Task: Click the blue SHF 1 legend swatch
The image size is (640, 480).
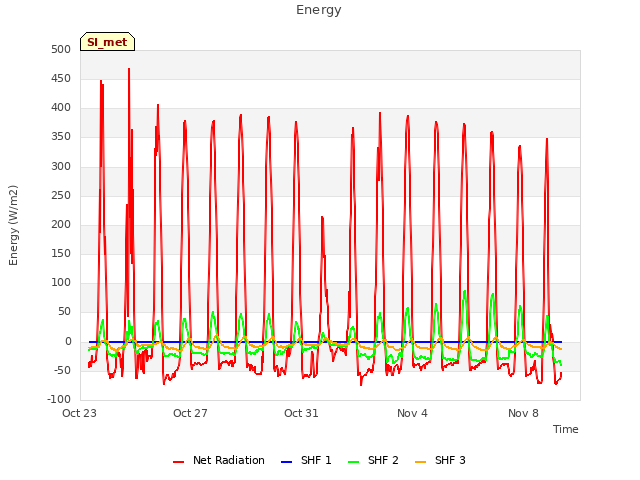Action: [x=287, y=462]
